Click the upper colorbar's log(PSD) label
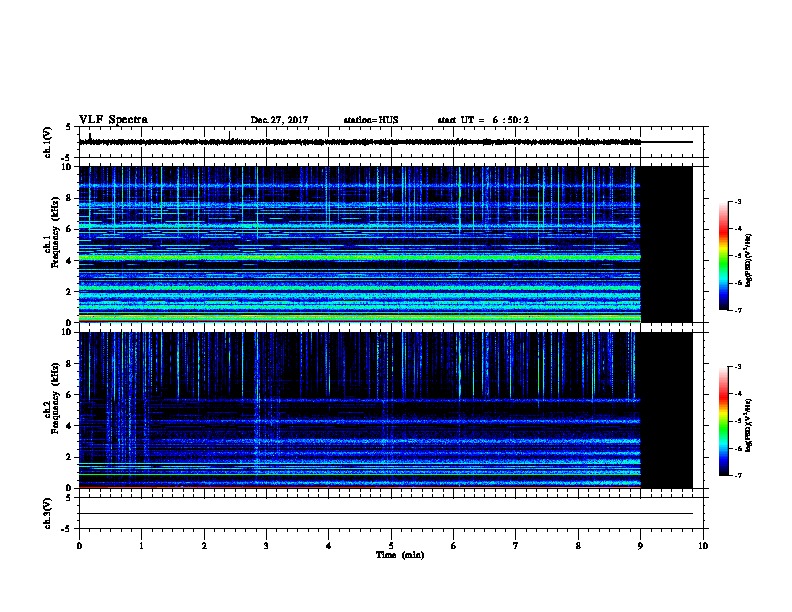Image resolution: width=792 pixels, height=612 pixels. pos(748,260)
